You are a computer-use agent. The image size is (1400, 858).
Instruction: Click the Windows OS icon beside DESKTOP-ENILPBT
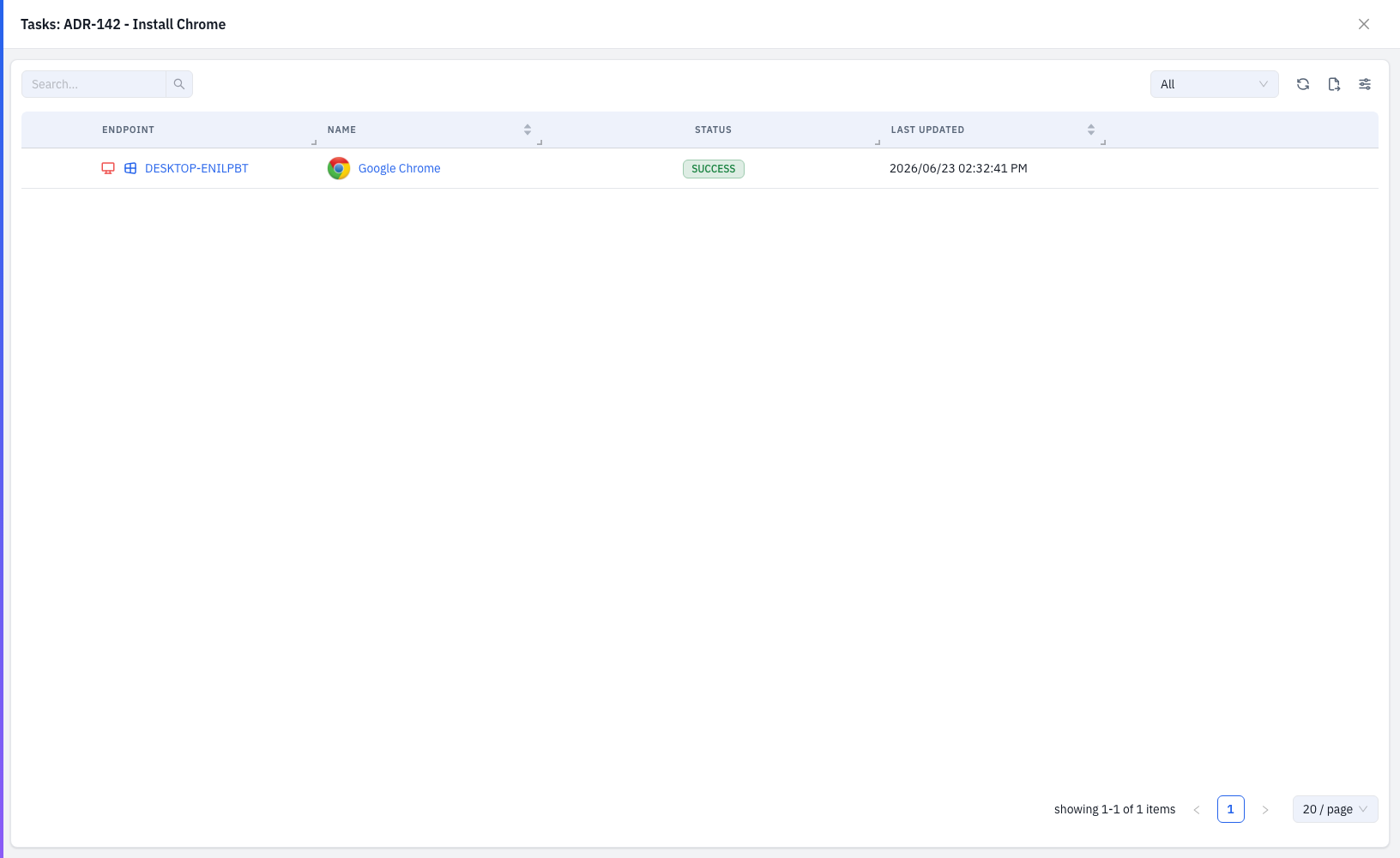(130, 168)
